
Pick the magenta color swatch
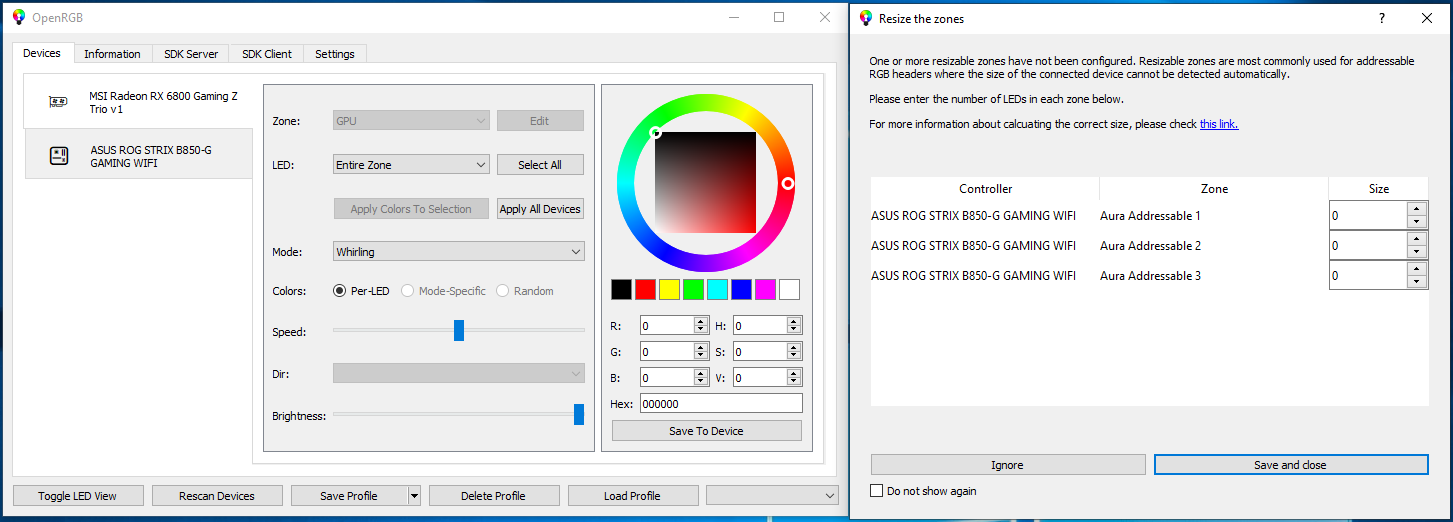point(766,289)
